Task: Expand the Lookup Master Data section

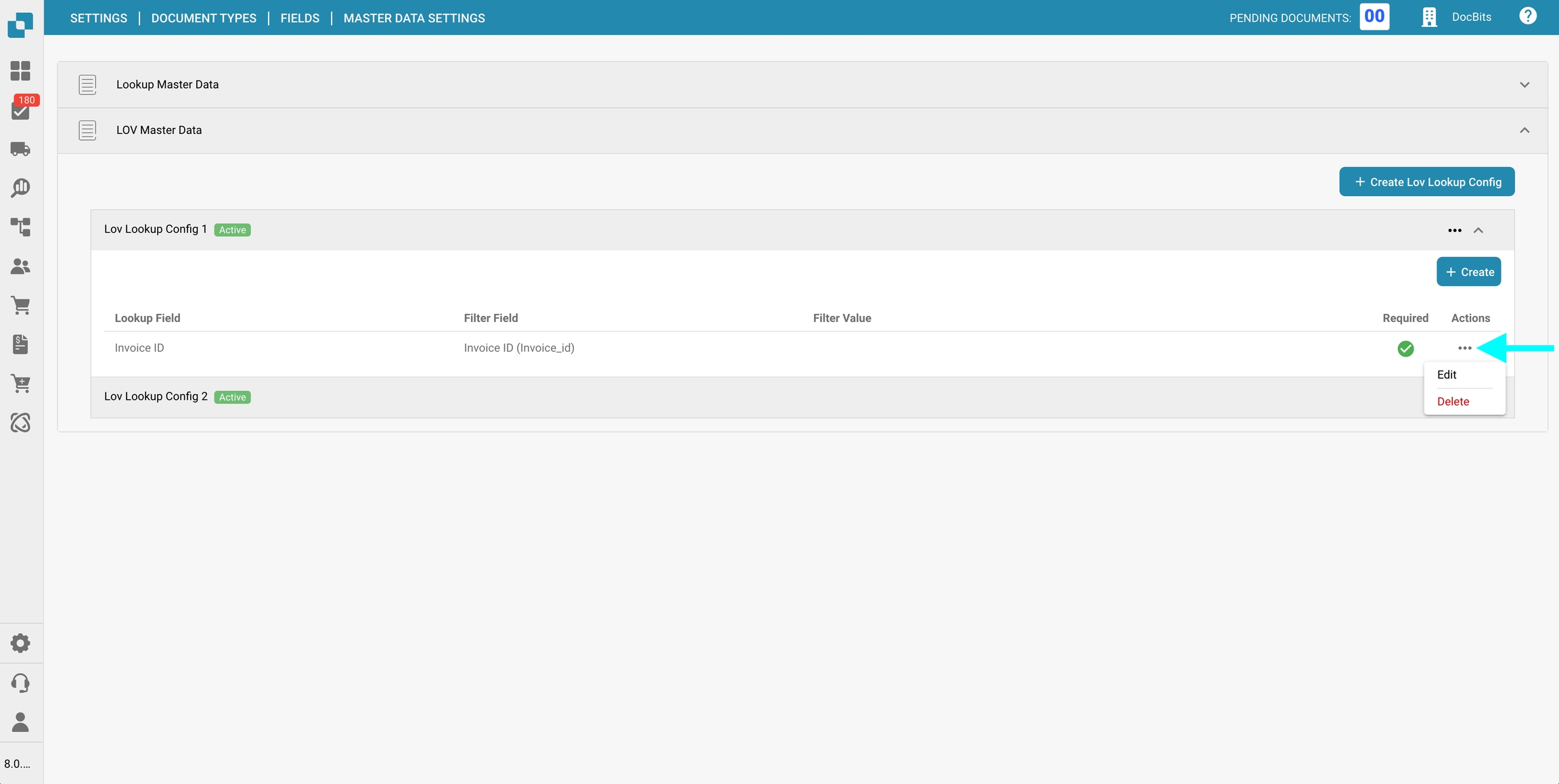Action: [1524, 85]
